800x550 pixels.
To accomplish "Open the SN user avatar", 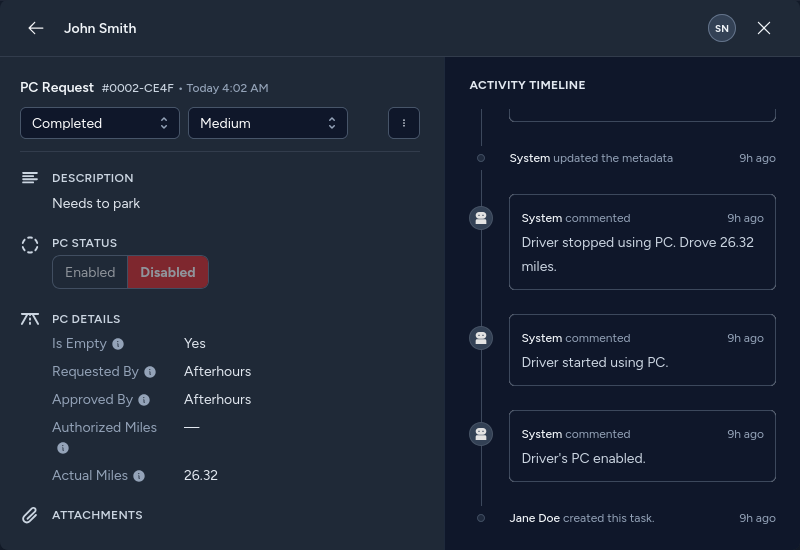I will click(x=721, y=28).
